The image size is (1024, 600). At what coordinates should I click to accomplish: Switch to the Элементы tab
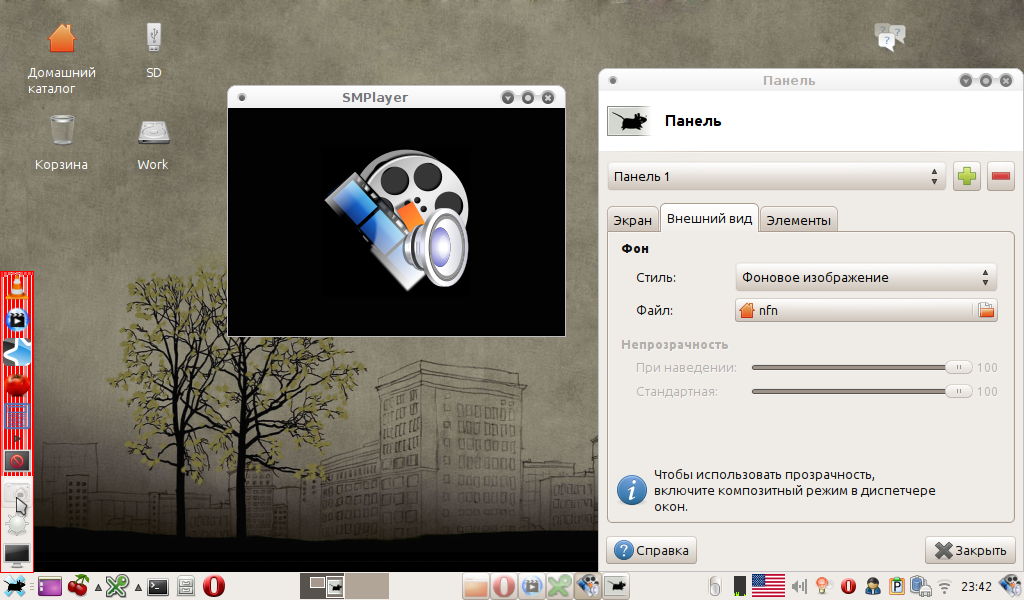coord(799,220)
